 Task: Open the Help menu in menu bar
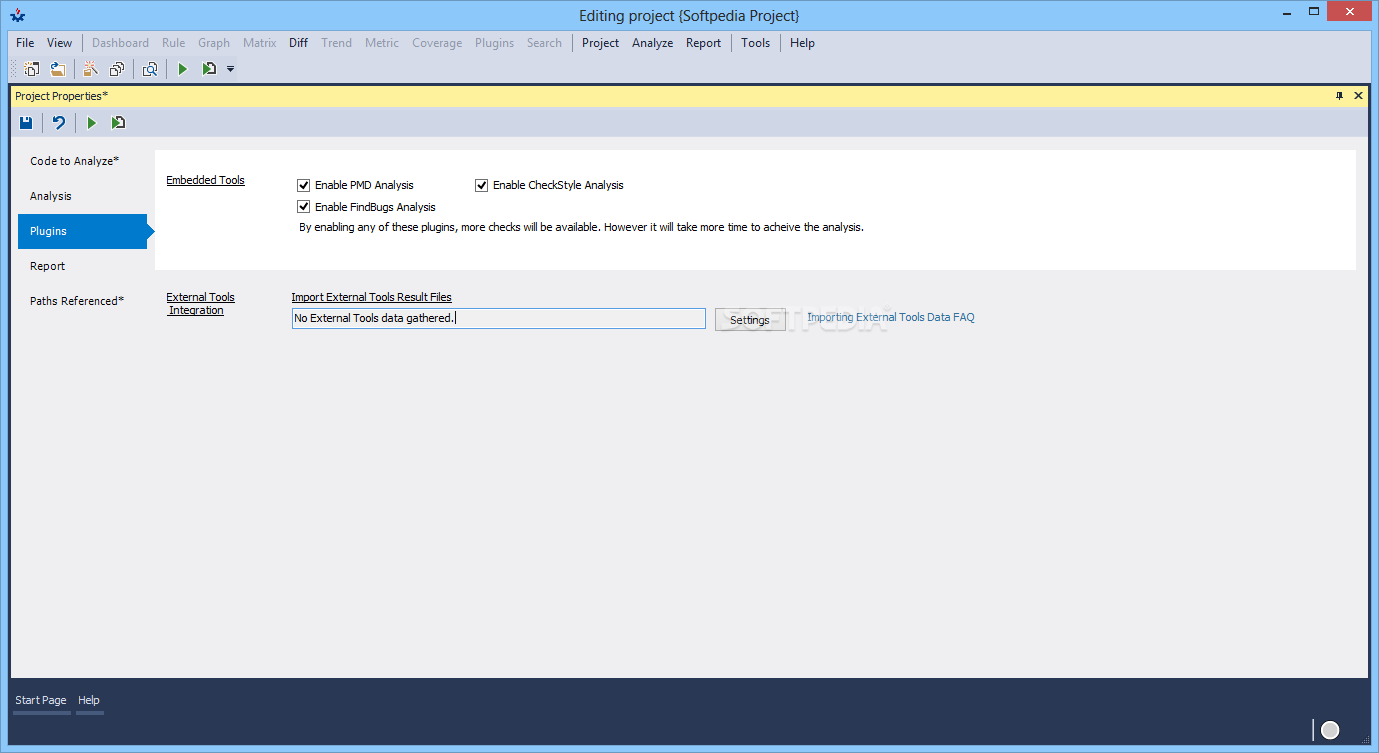[x=802, y=43]
